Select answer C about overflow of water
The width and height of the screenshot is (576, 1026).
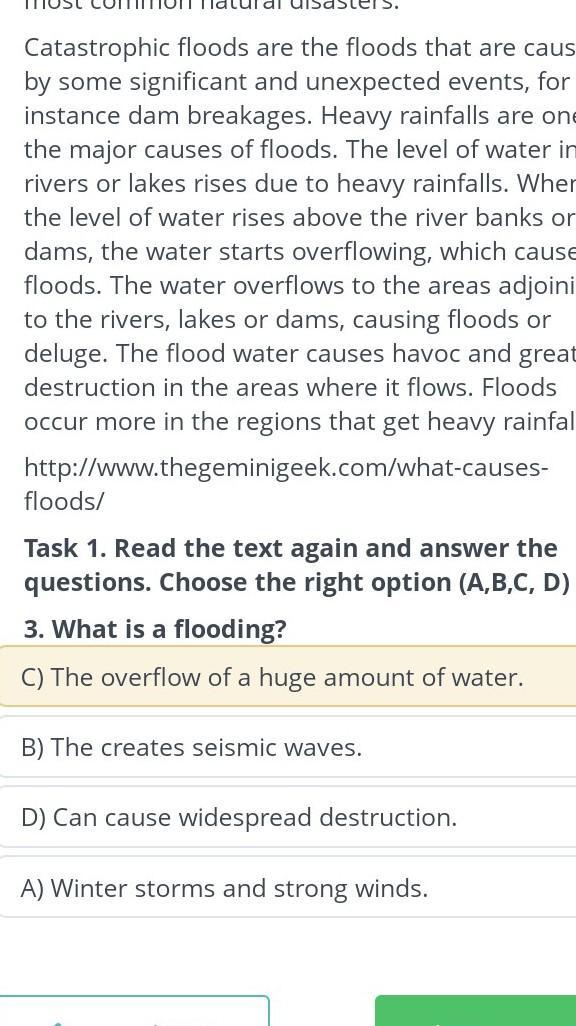288,676
